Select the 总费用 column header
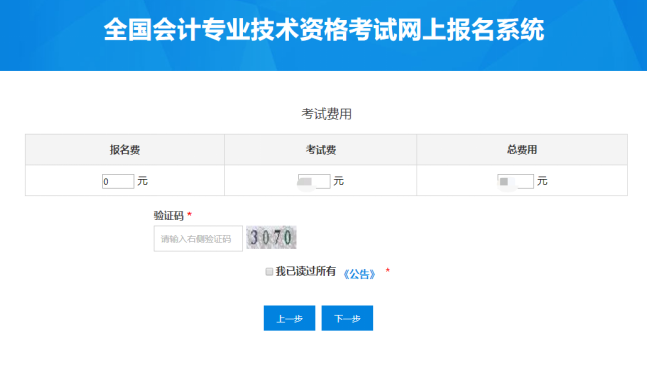The width and height of the screenshot is (647, 365). pyautogui.click(x=522, y=150)
